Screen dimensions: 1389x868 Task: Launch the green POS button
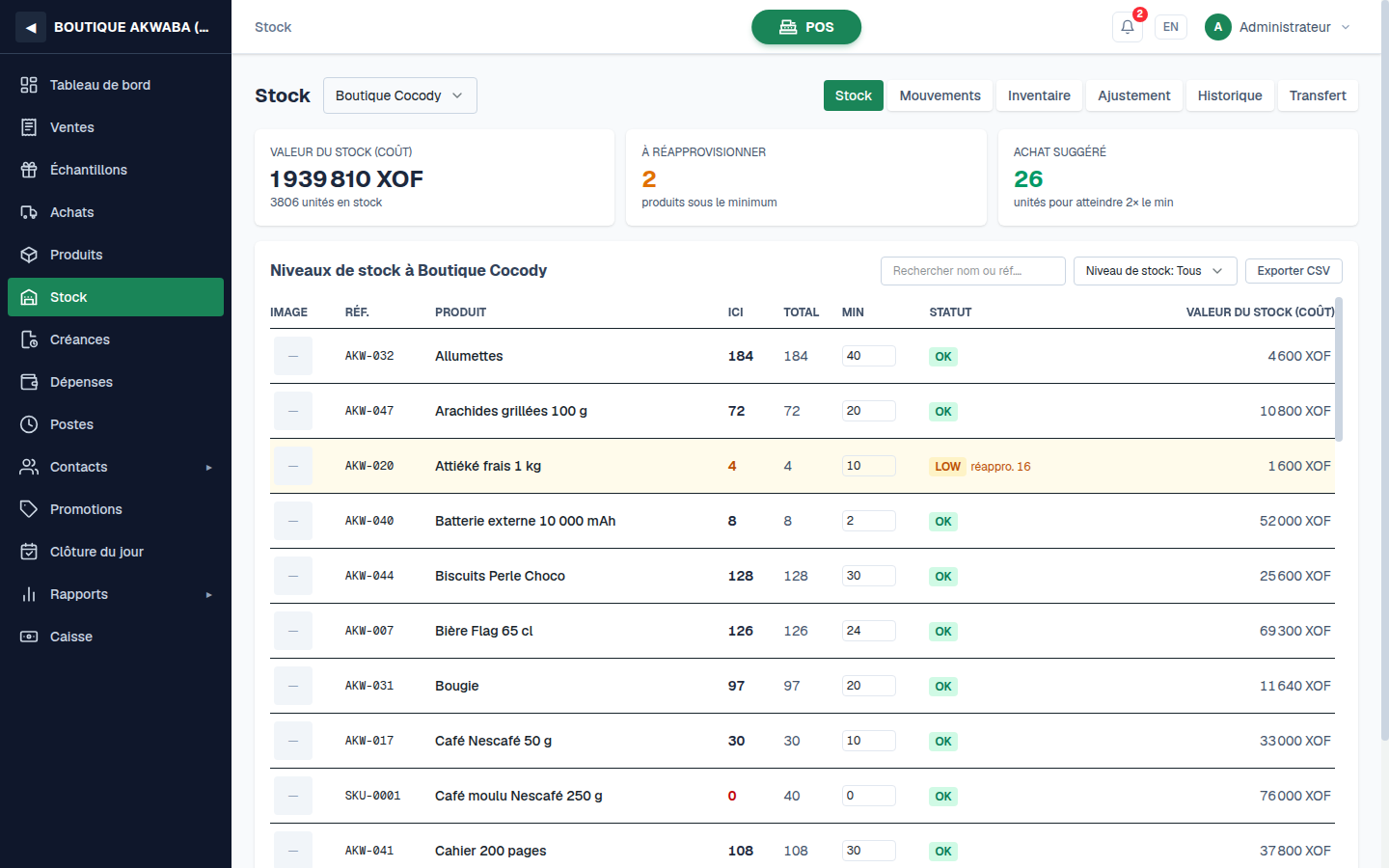point(806,27)
